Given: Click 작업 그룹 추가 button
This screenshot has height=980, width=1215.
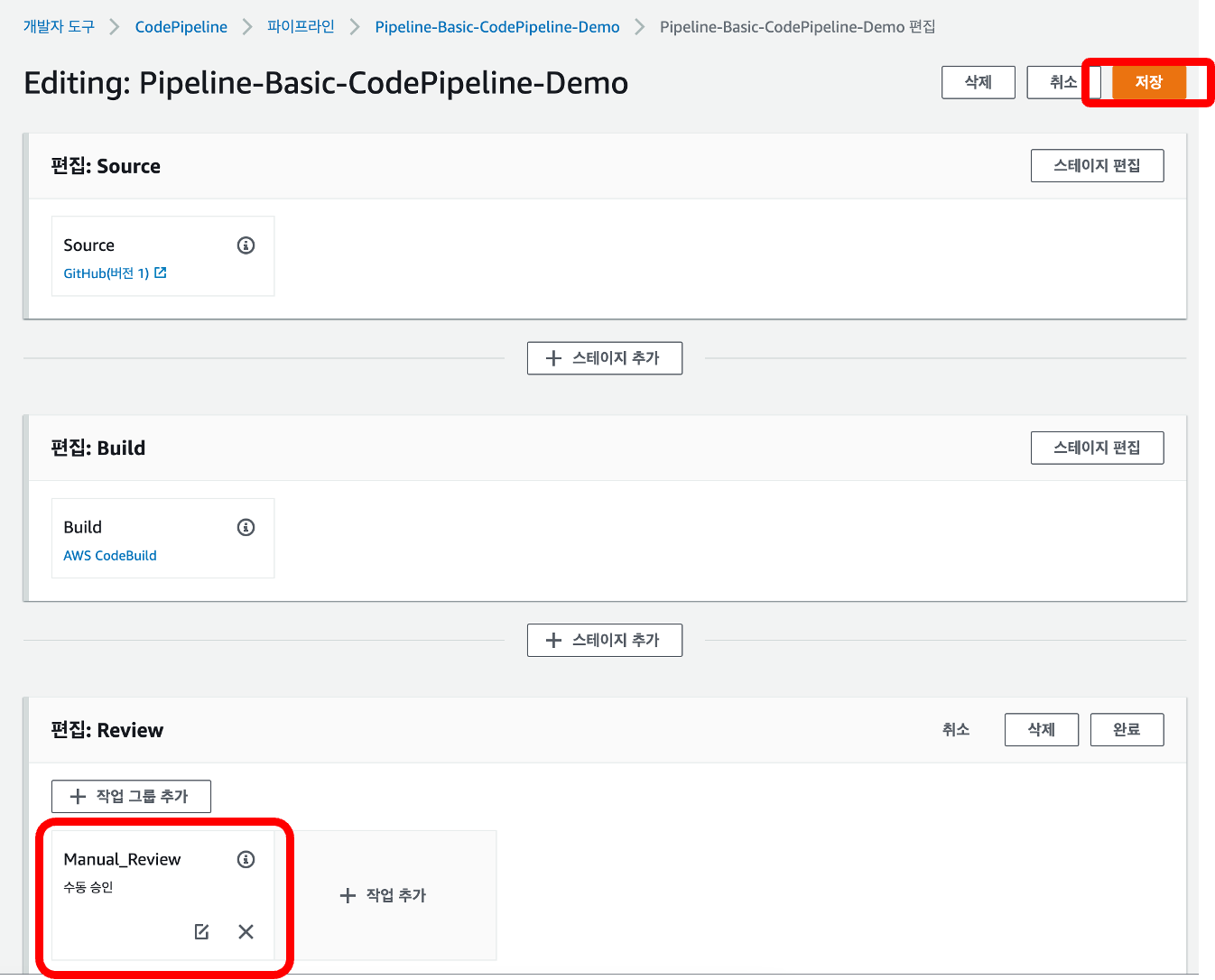Looking at the screenshot, I should 131,797.
